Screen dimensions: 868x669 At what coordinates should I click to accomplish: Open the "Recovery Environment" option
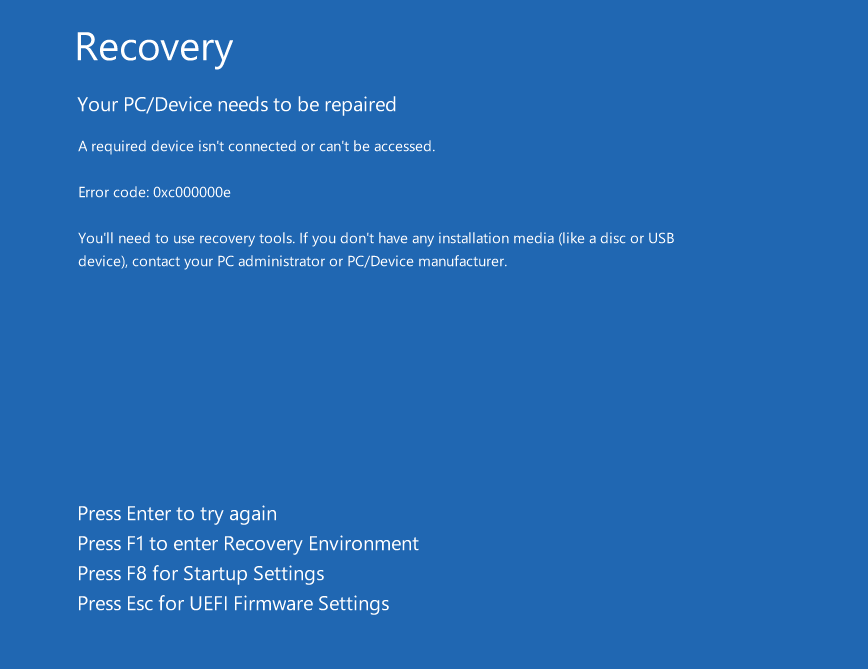[321, 544]
